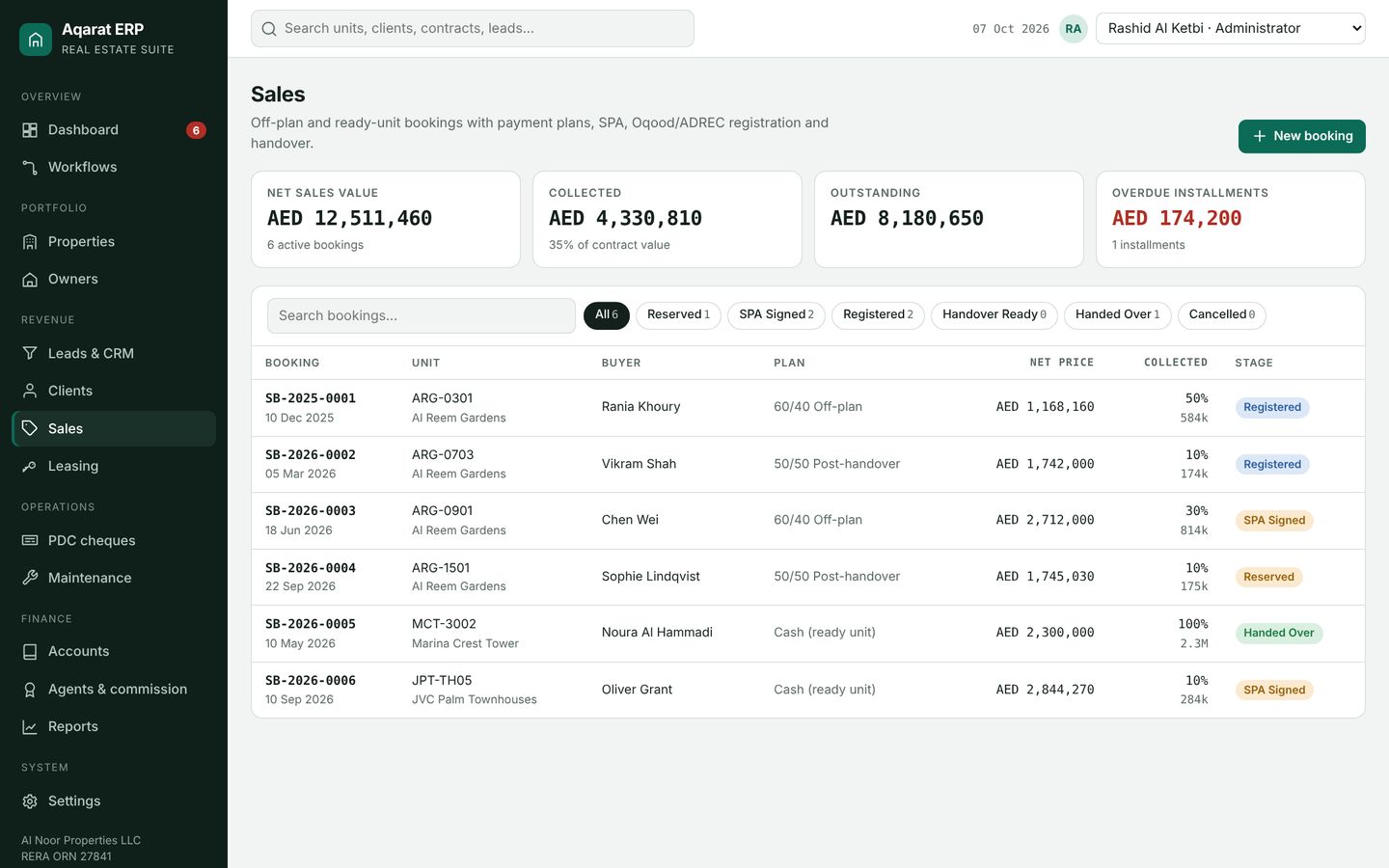
Task: Filter bookings by Handover Ready stage
Action: (x=994, y=315)
